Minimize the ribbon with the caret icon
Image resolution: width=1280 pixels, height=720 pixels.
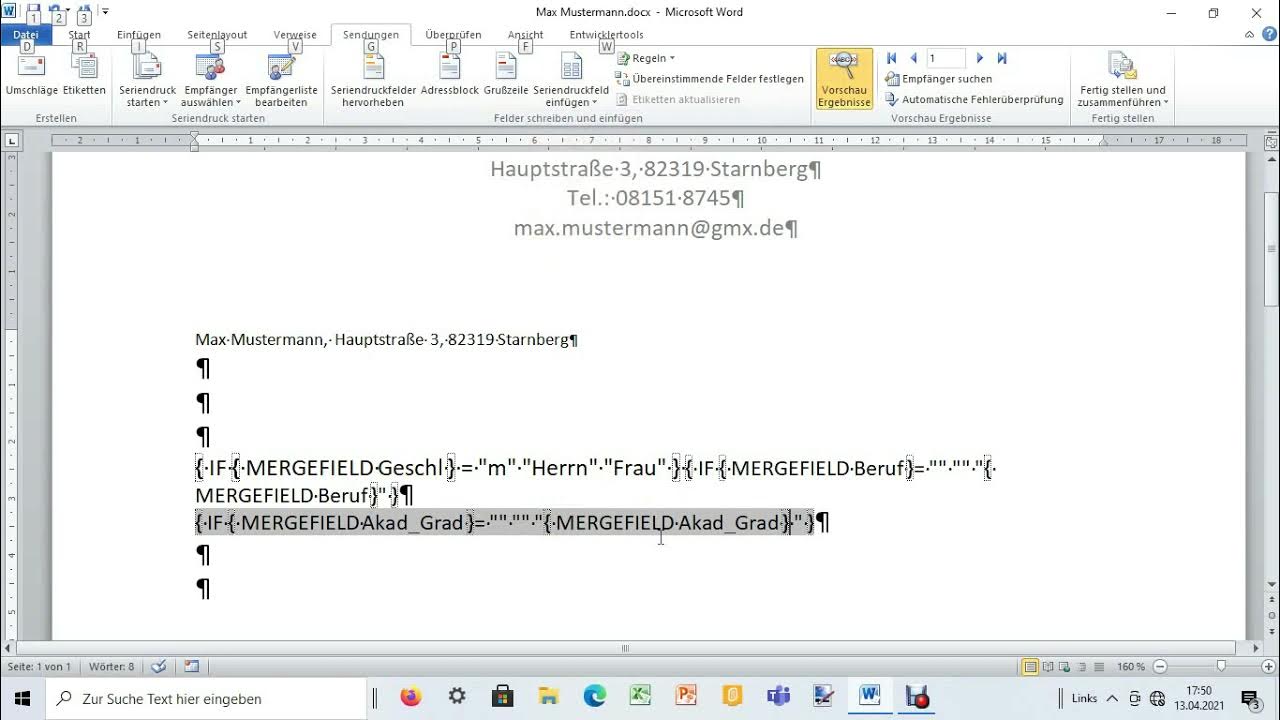point(1249,34)
